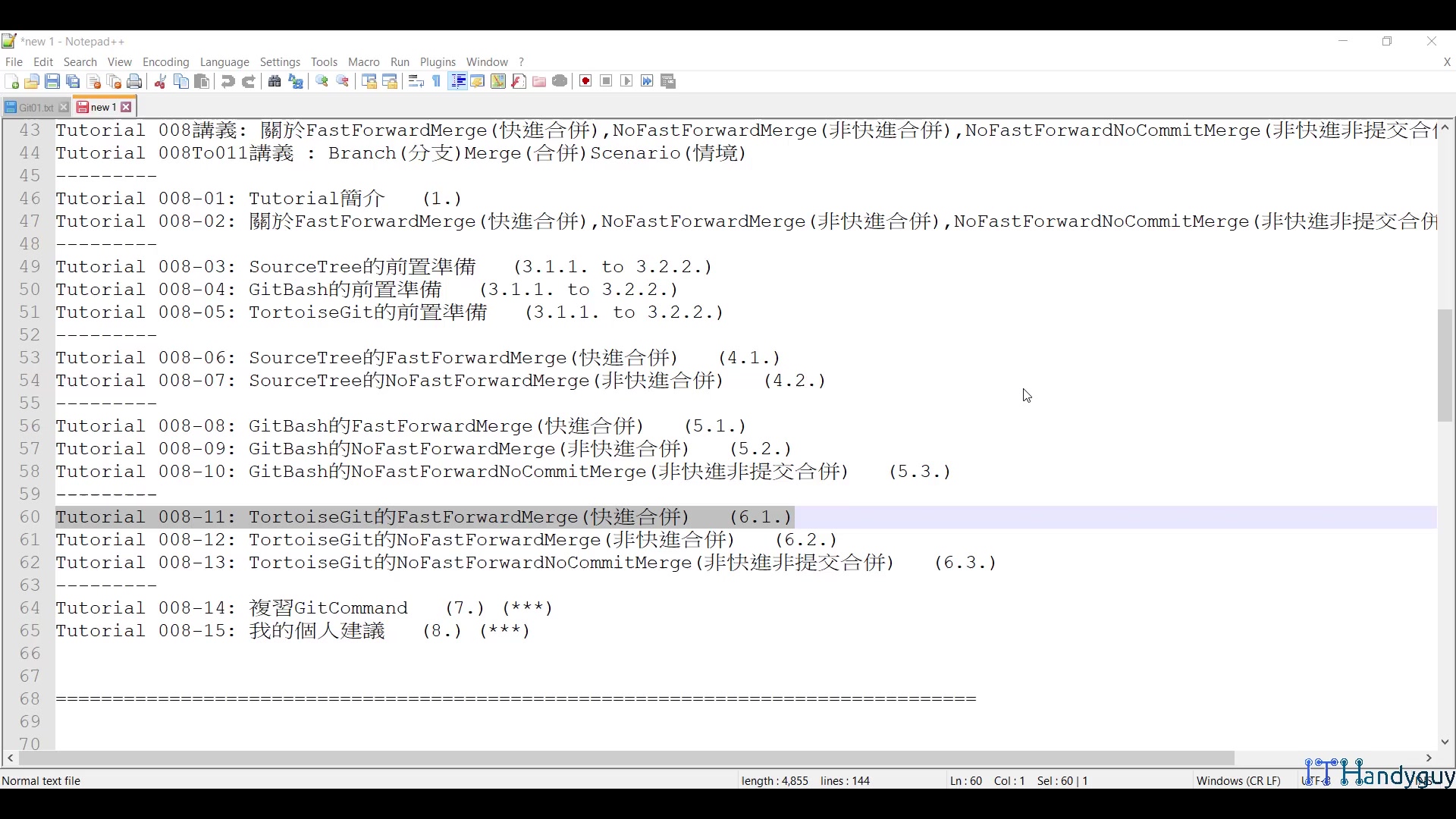Open the Macro menu
This screenshot has height=819, width=1456.
pos(363,62)
